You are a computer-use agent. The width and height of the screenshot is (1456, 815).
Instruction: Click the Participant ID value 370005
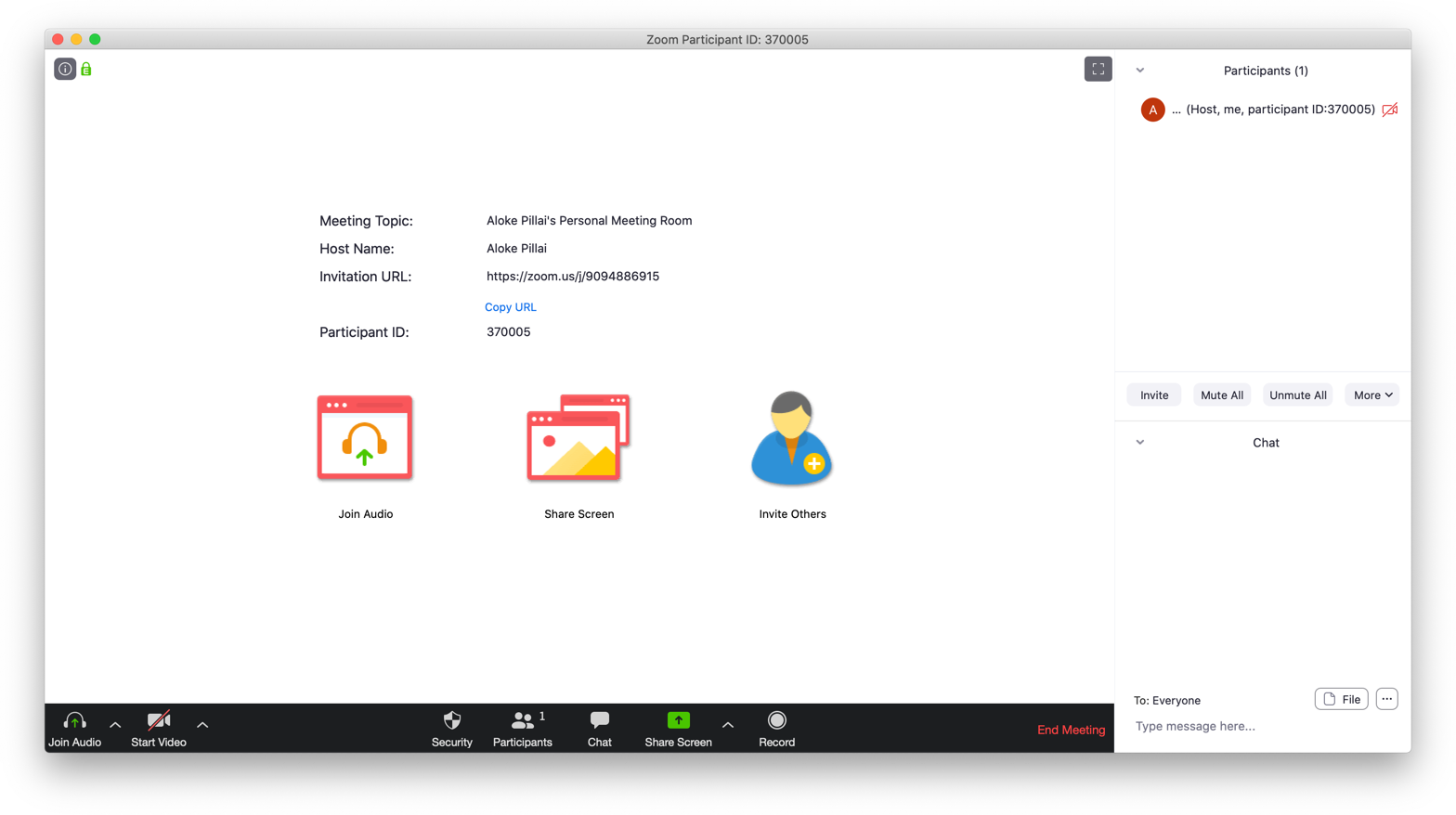coord(509,332)
